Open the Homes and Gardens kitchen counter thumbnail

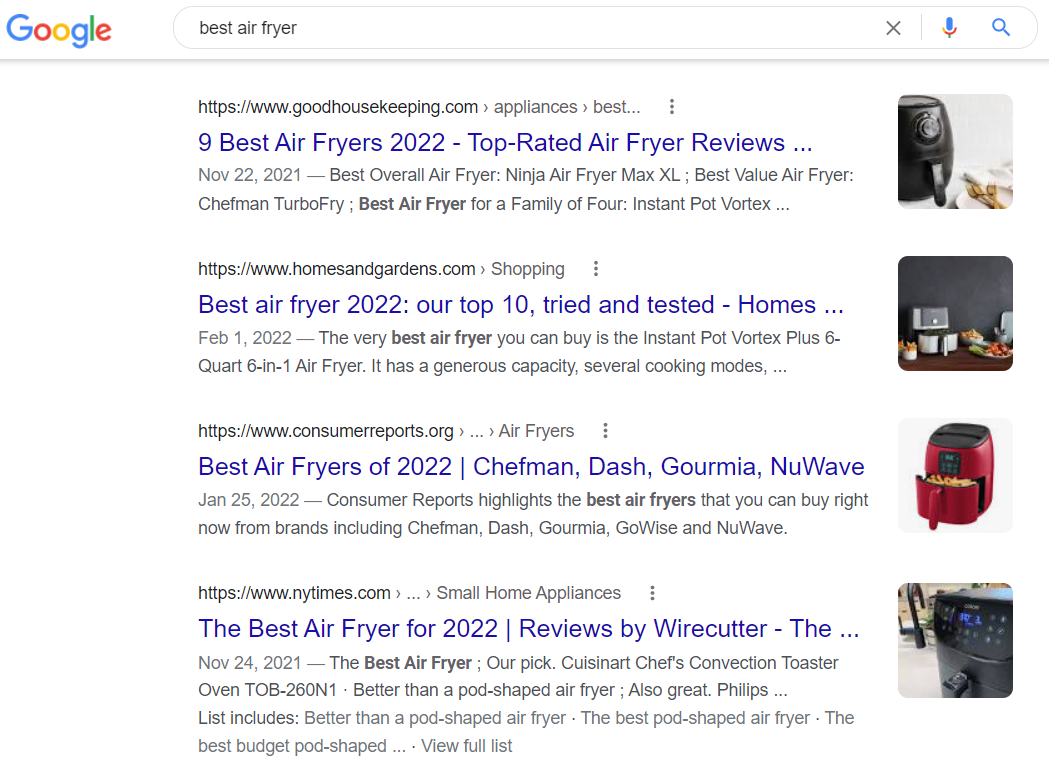955,313
